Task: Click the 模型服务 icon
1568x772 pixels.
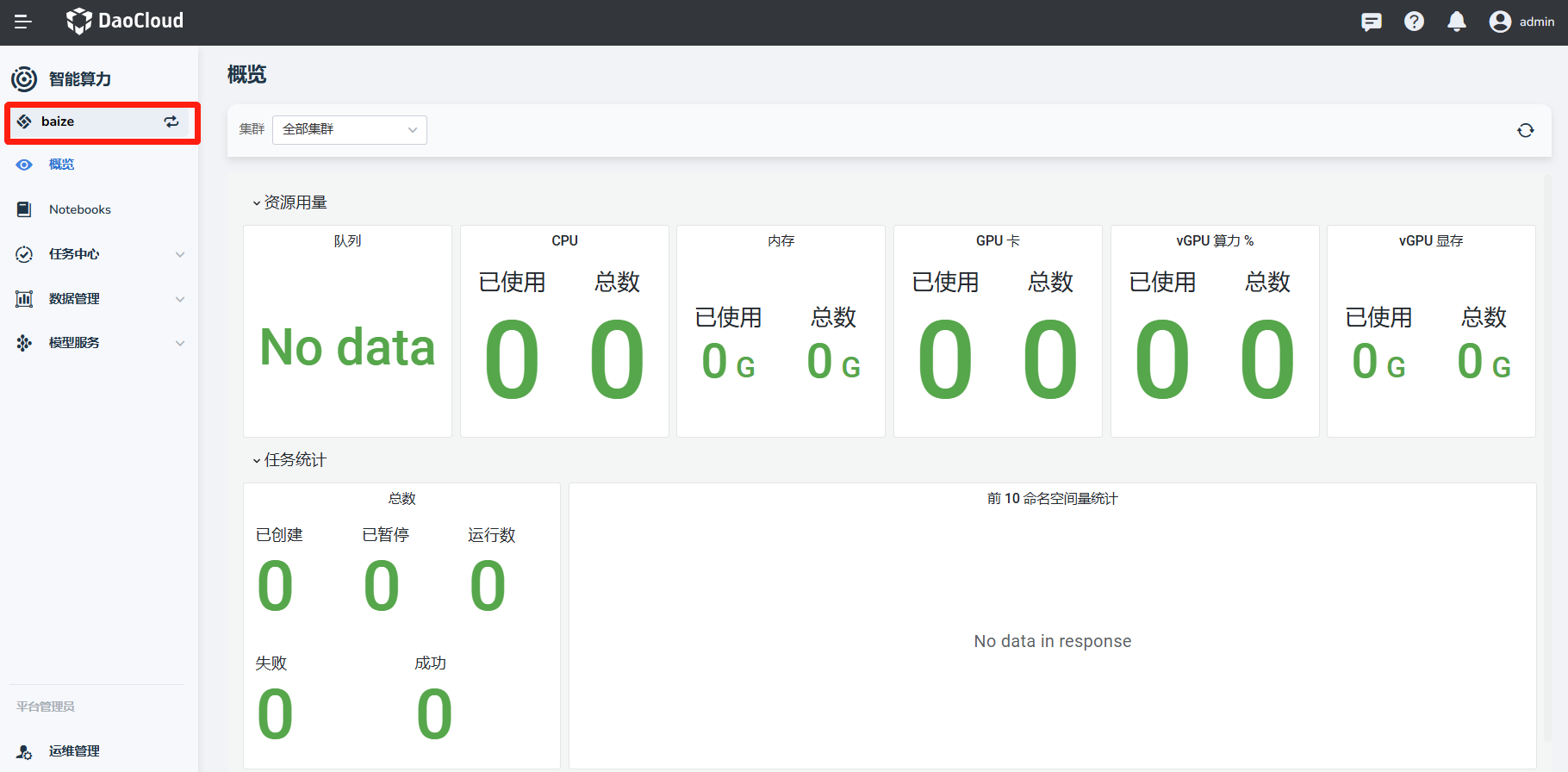Action: tap(24, 343)
